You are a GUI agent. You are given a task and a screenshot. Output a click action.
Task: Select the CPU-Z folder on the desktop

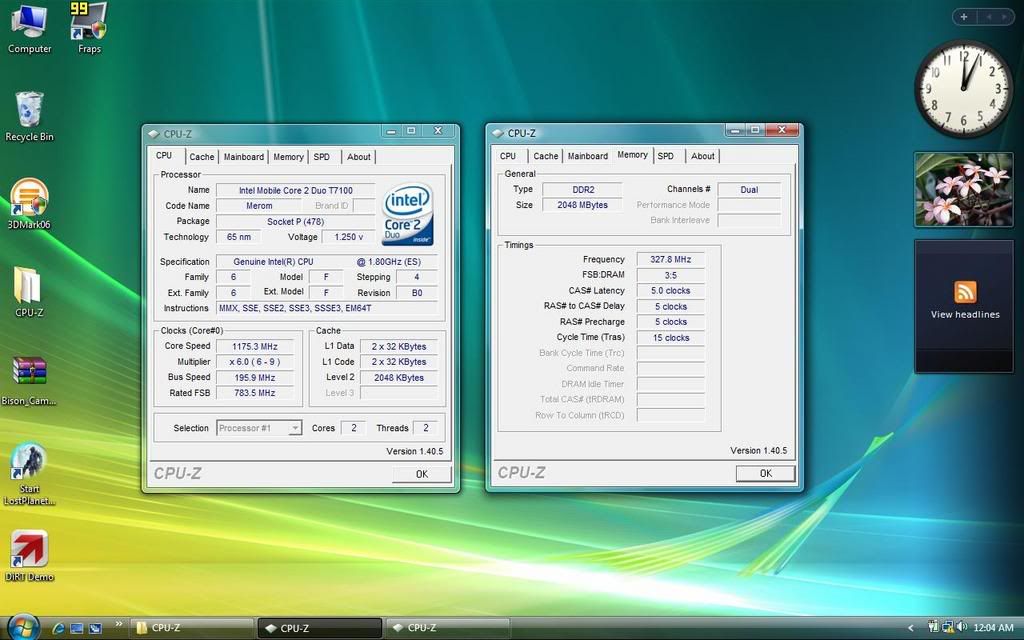(29, 292)
